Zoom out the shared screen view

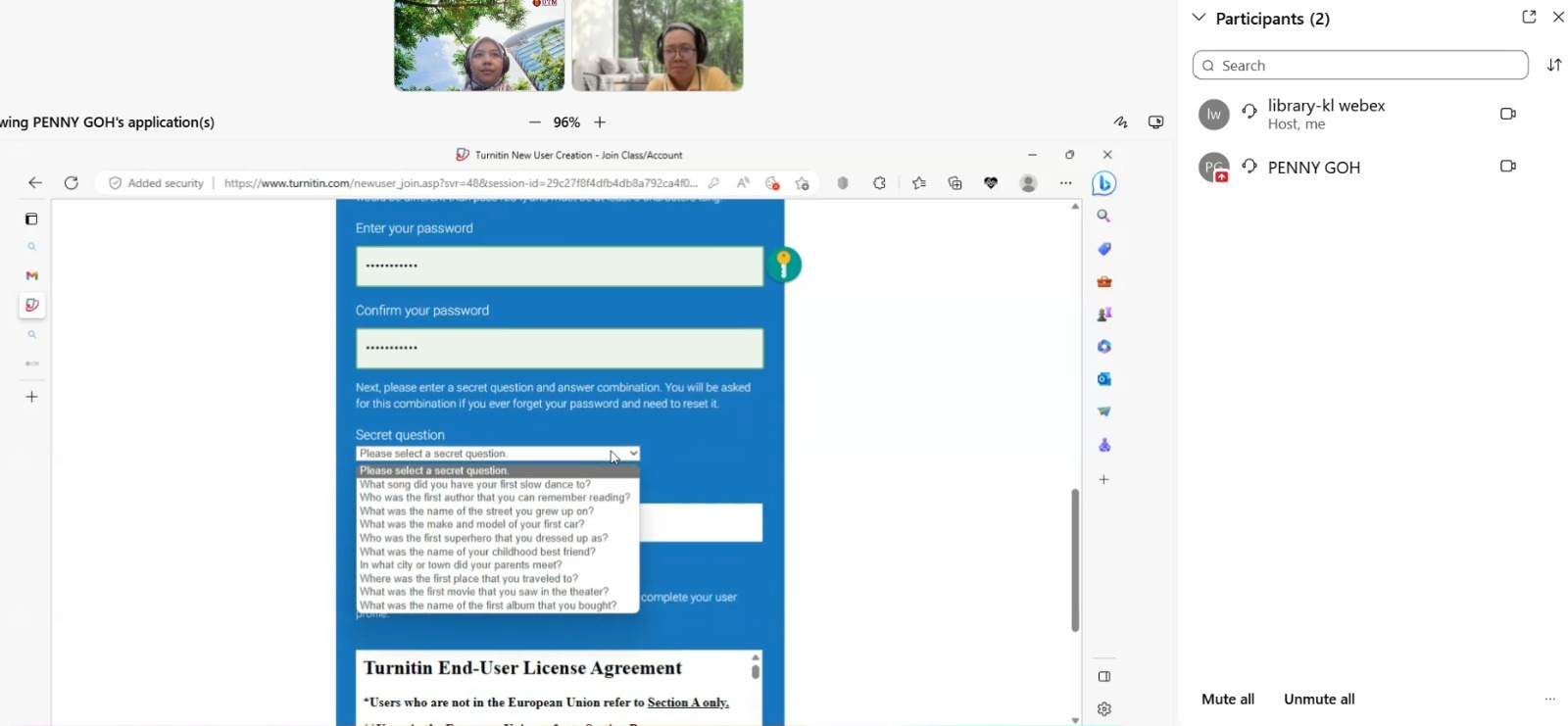[534, 122]
